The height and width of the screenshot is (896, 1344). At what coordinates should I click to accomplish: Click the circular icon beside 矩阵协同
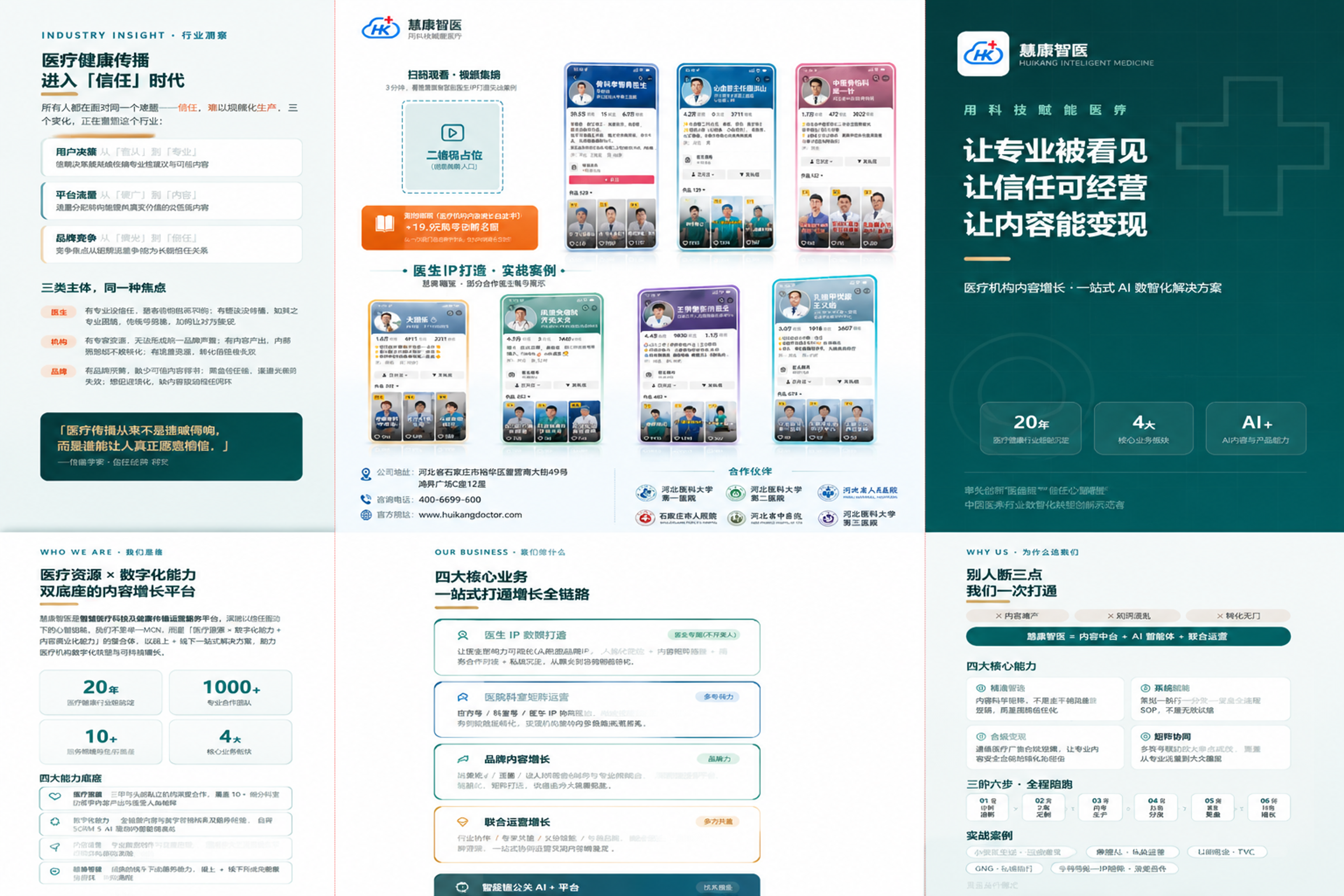(x=1145, y=737)
